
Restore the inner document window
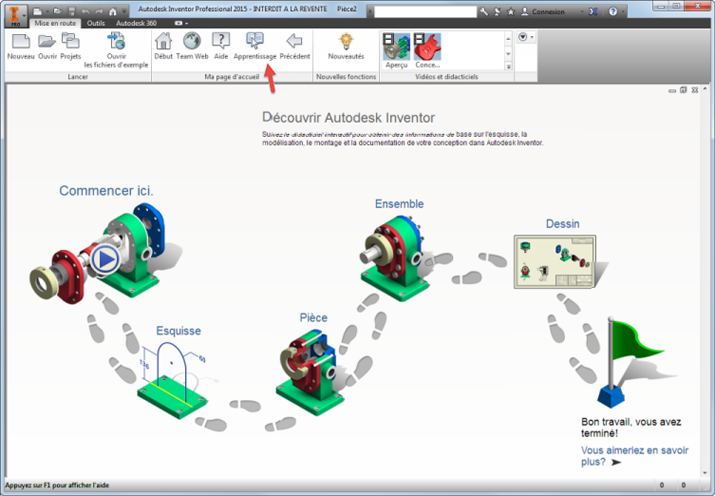click(683, 90)
